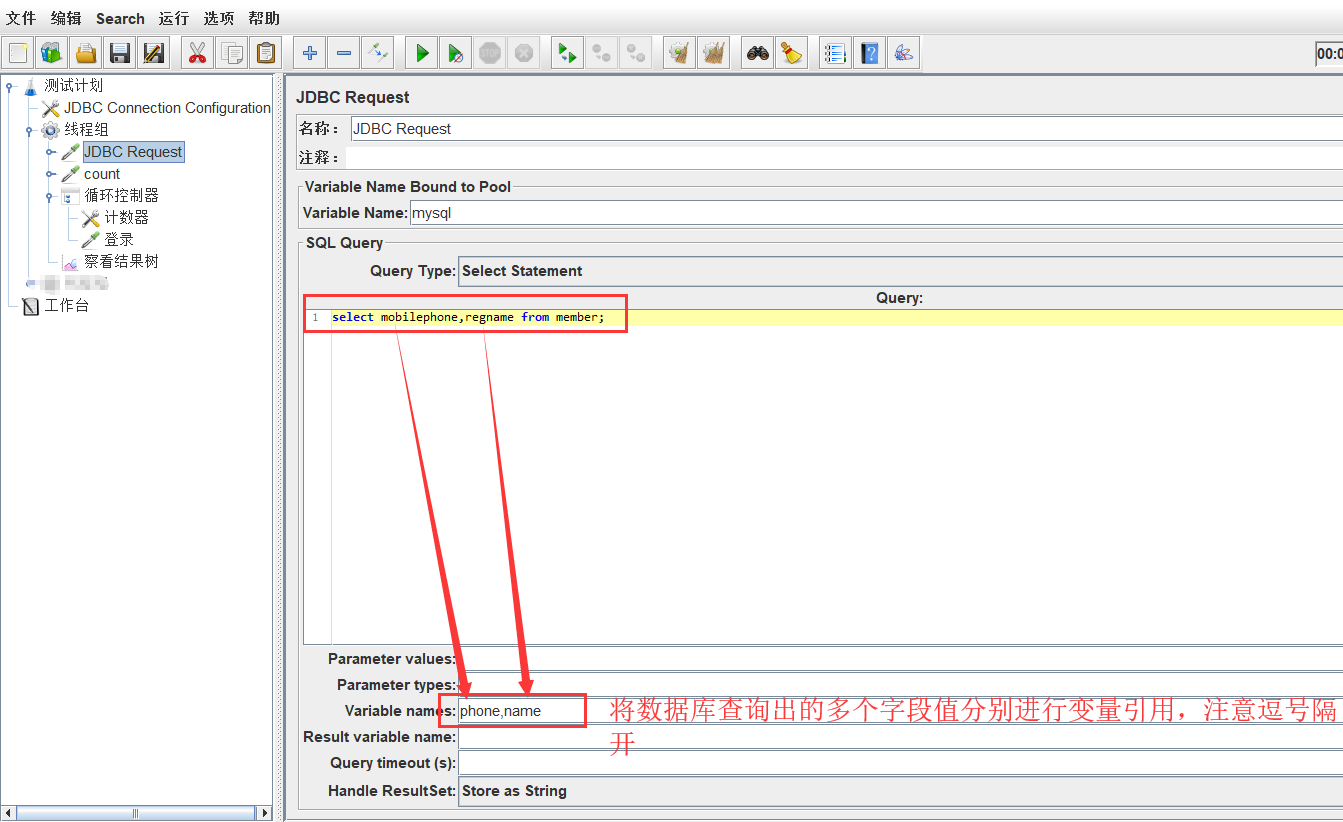This screenshot has width=1343, height=822.
Task: Click the Save test plan floppy icon
Action: [120, 53]
